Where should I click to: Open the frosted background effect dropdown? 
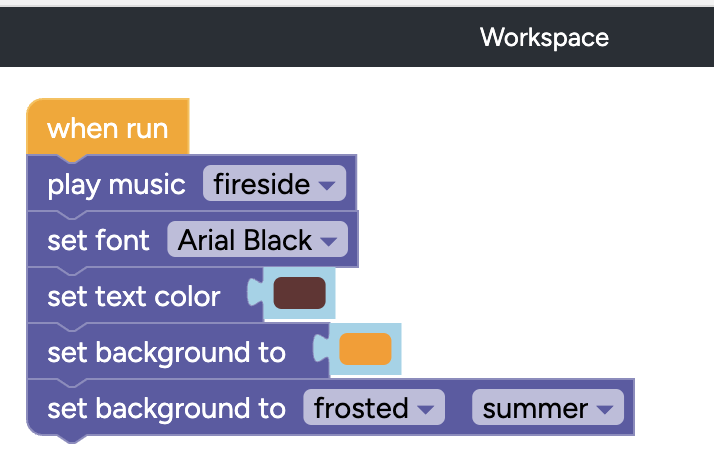[x=372, y=408]
